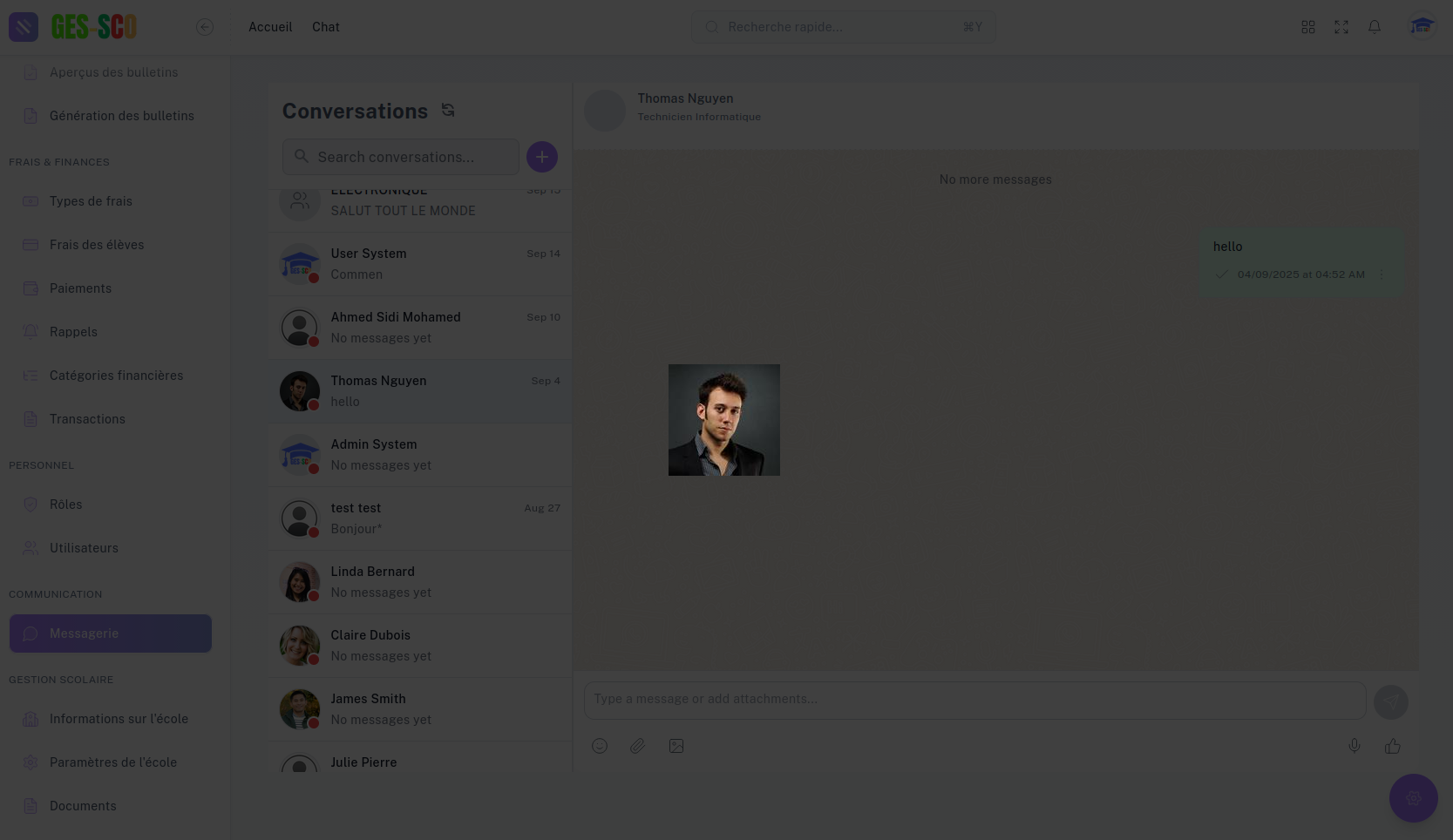The width and height of the screenshot is (1453, 840).
Task: Open the user profile avatar menu
Action: [x=1422, y=27]
